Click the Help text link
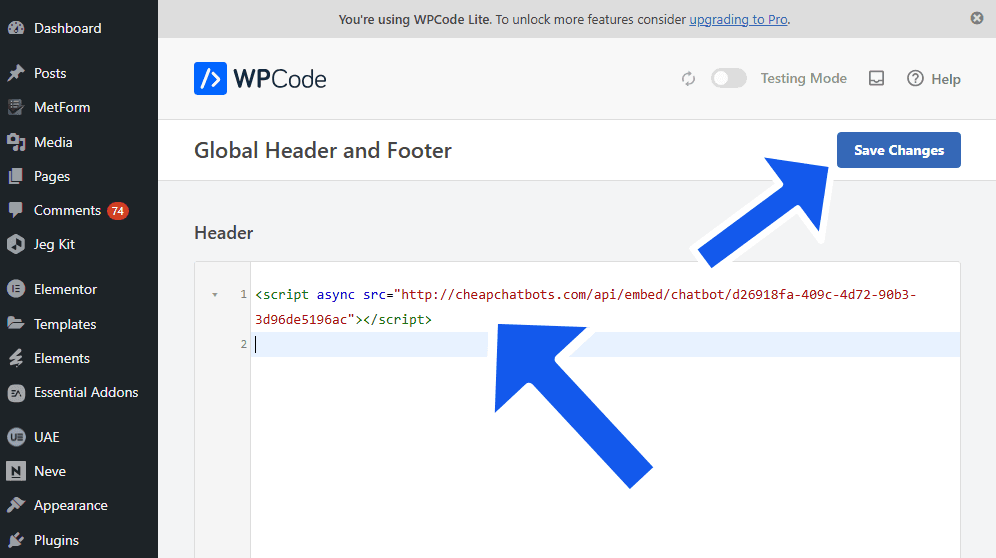 pos(945,79)
